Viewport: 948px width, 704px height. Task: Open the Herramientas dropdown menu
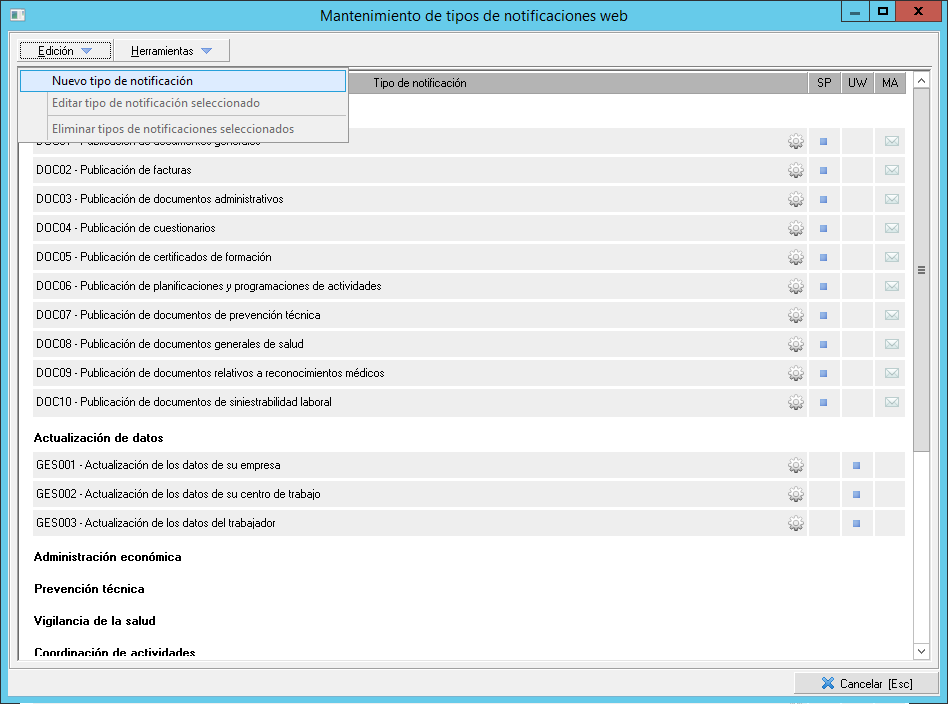171,51
